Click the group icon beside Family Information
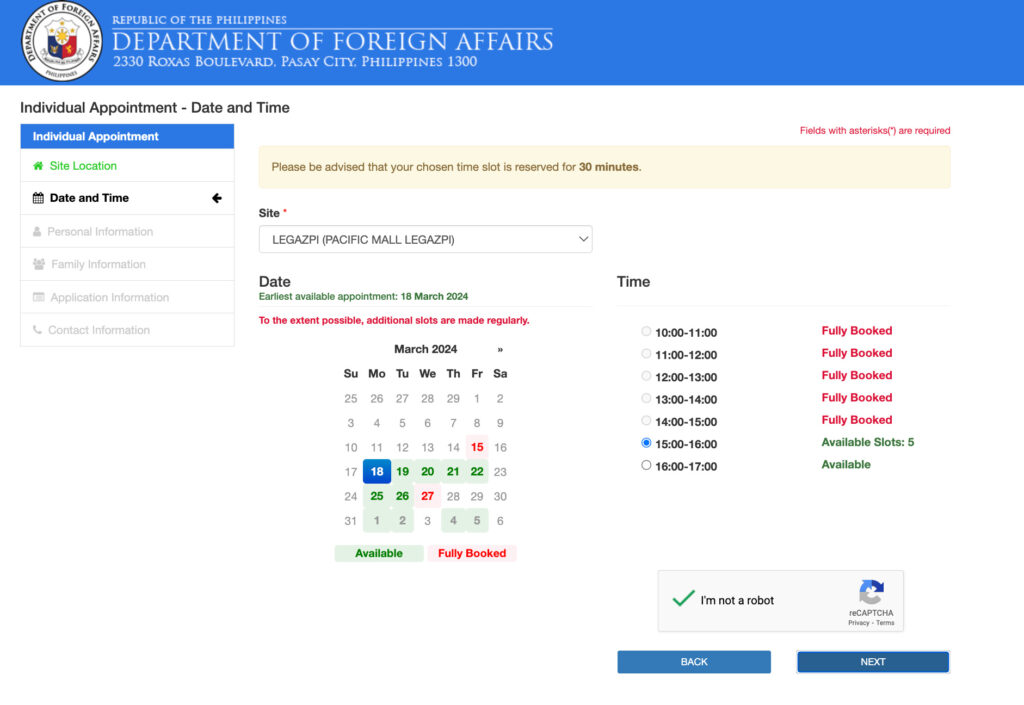The image size is (1024, 705). pos(38,264)
